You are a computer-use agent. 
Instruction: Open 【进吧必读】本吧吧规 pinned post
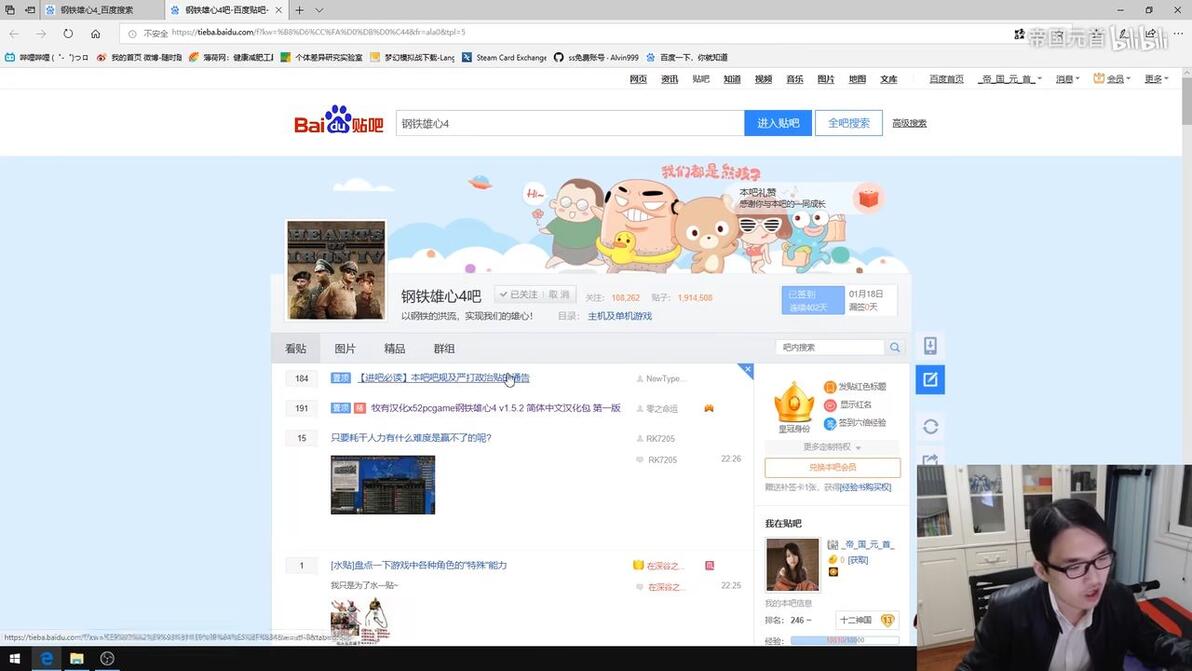[x=444, y=378]
